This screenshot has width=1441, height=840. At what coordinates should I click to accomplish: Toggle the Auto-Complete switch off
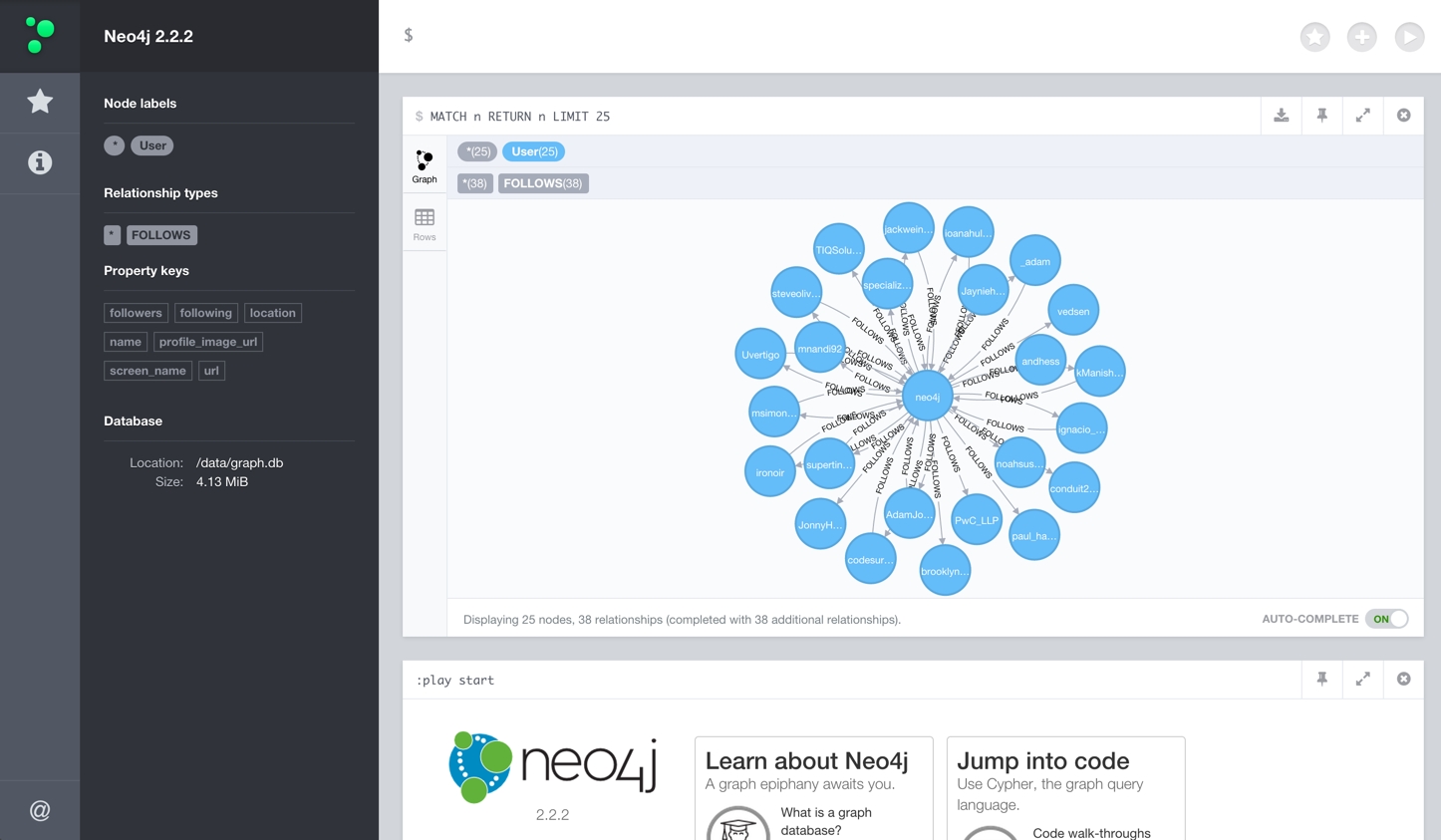tap(1386, 619)
